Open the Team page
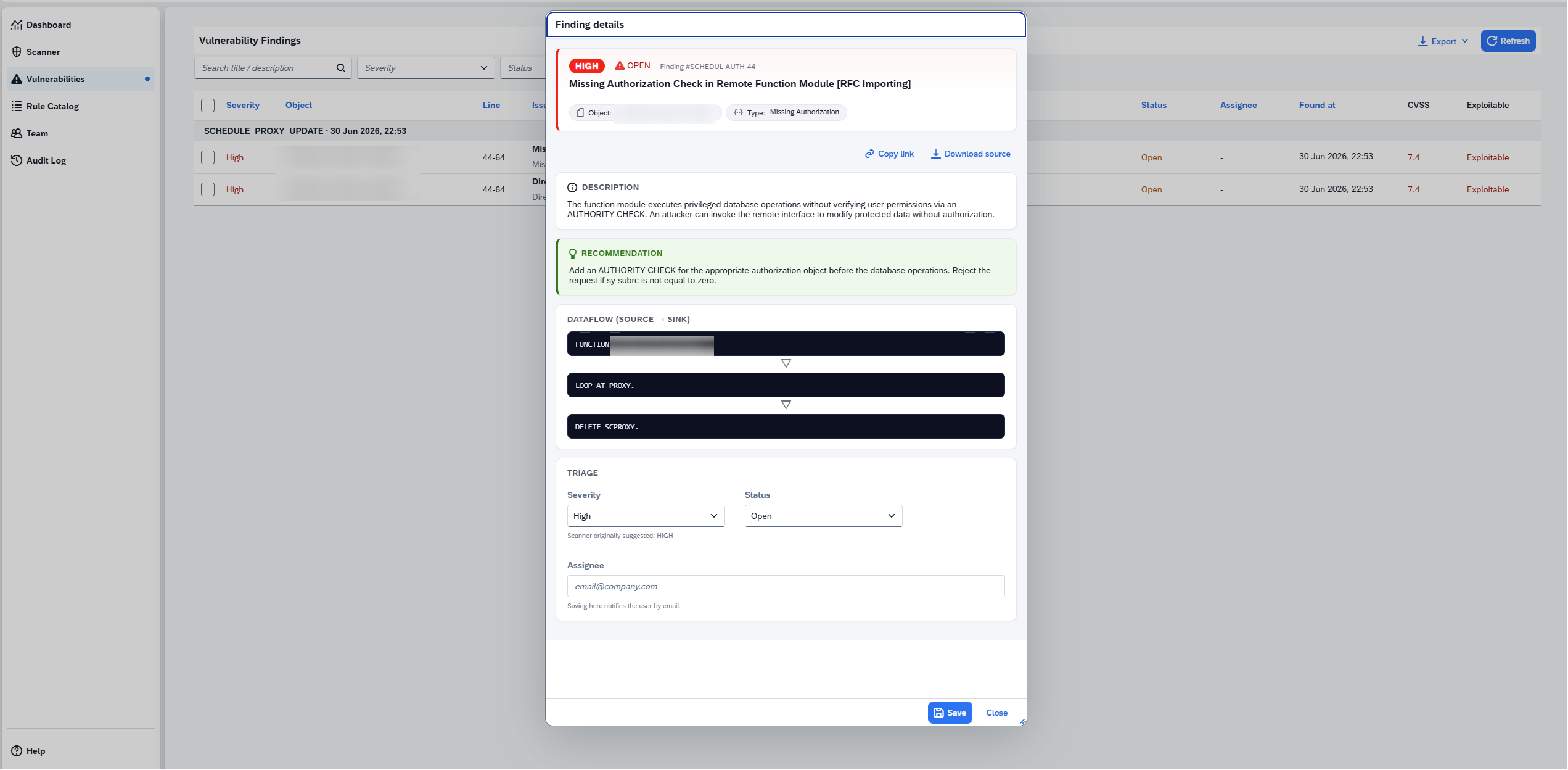Image resolution: width=1568 pixels, height=770 pixels. click(81, 133)
